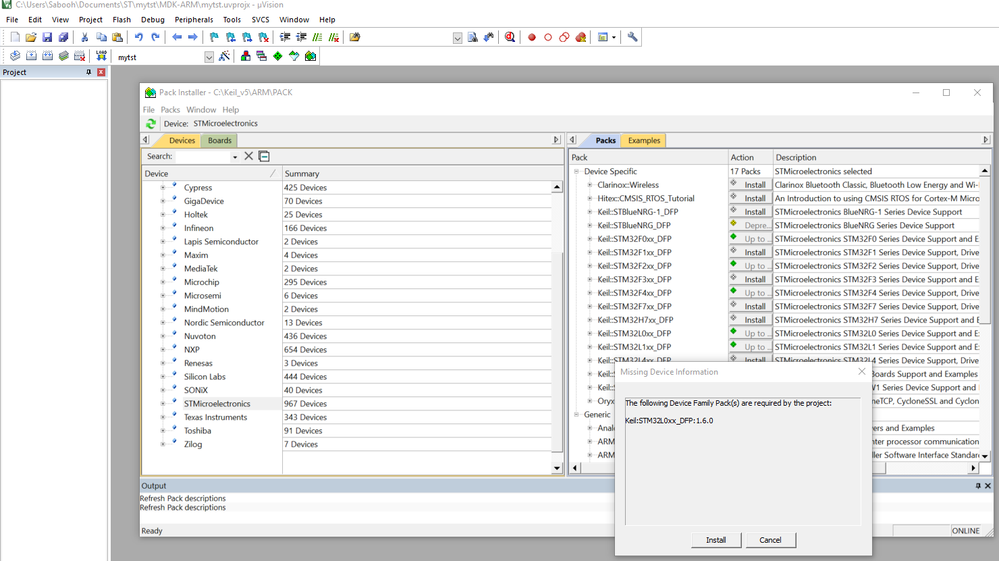Open the Packs menu in Pack Installer
This screenshot has width=999, height=561.
click(170, 110)
